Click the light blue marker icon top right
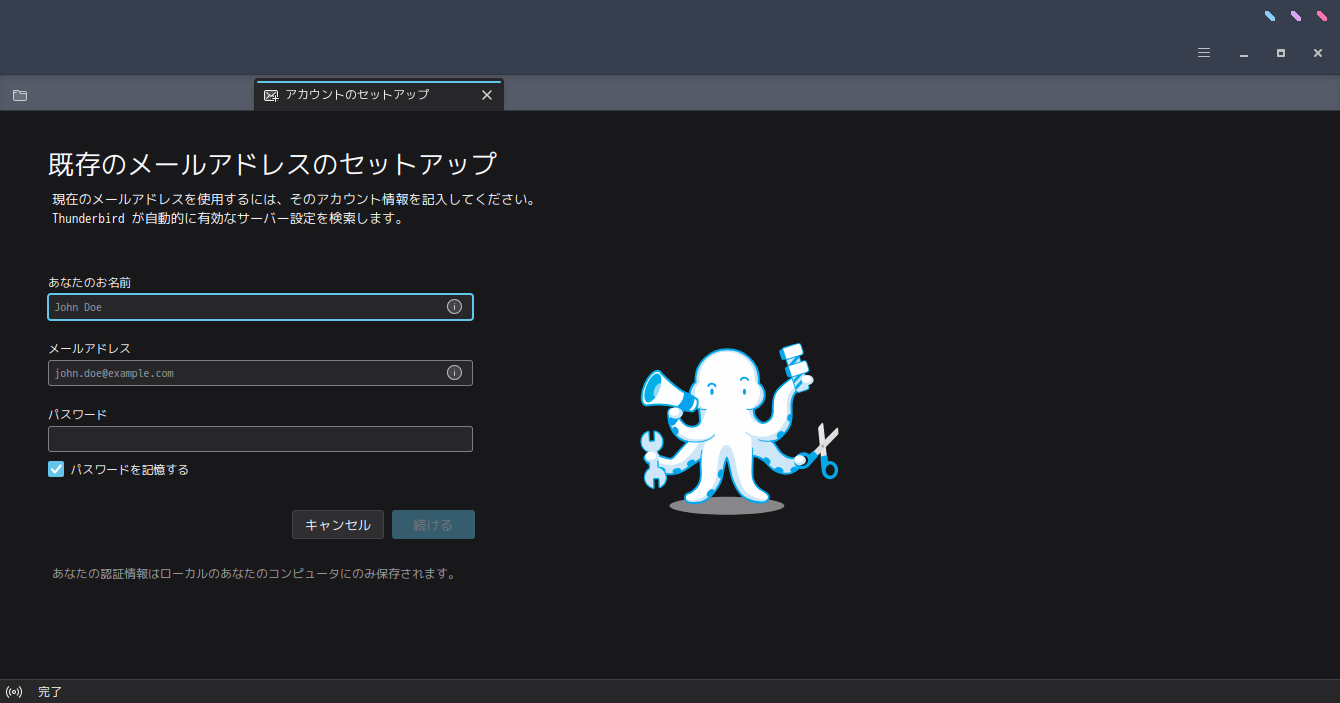 coord(1270,16)
